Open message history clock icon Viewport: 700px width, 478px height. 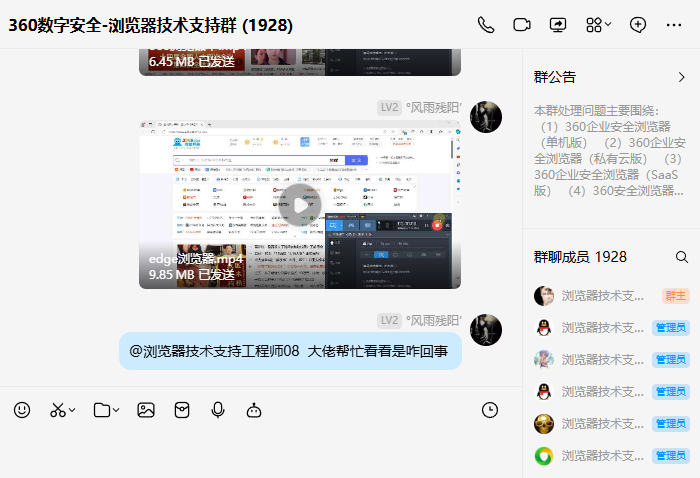pos(490,410)
